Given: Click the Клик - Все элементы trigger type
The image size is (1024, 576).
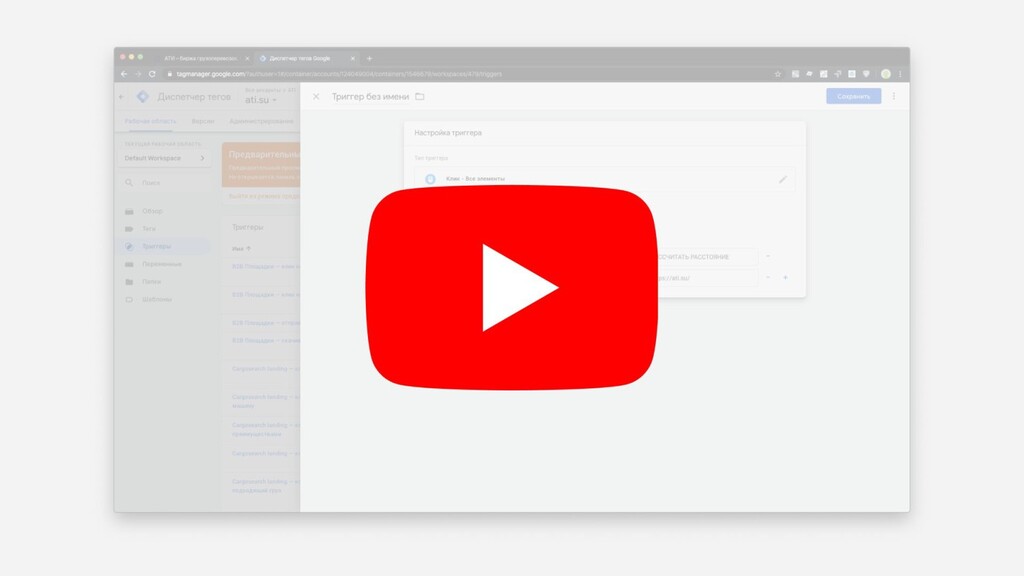Looking at the screenshot, I should [605, 179].
